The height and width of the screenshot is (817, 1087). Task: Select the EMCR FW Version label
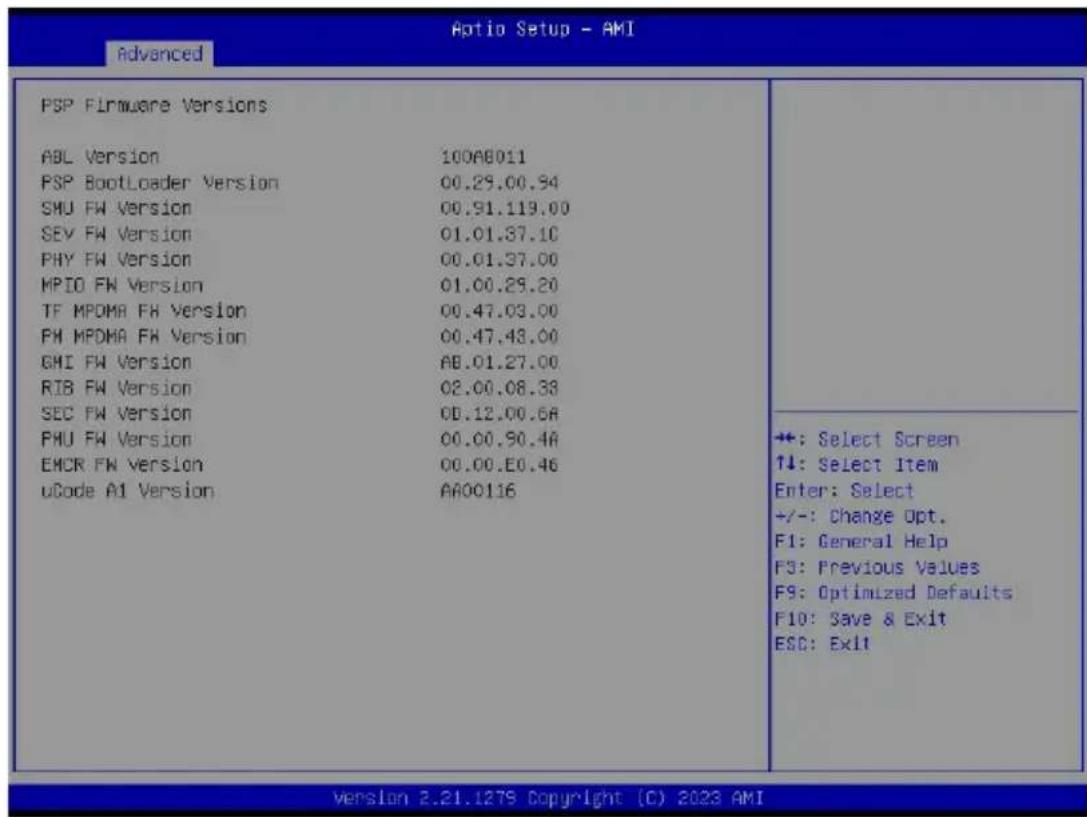coord(121,465)
